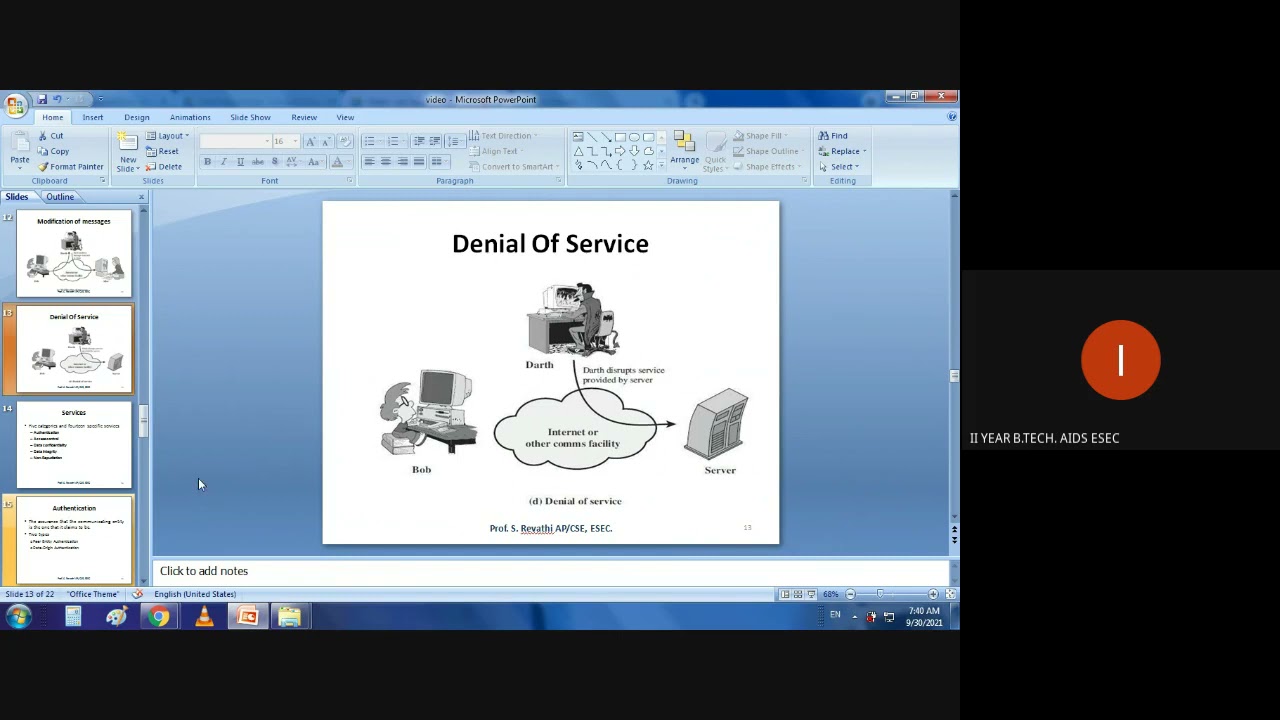Run spell check from status bar
1280x720 pixels.
[137, 594]
